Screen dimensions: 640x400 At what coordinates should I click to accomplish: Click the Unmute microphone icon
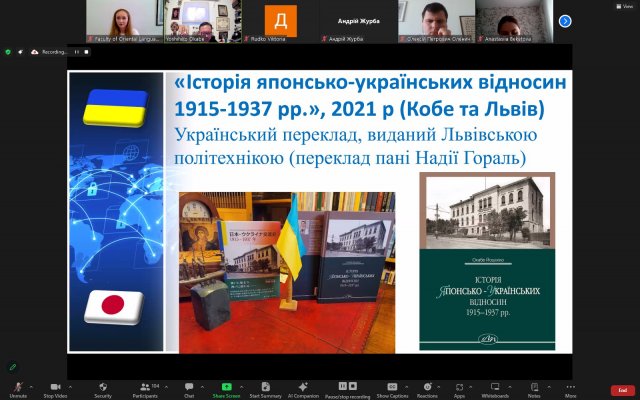[18, 387]
